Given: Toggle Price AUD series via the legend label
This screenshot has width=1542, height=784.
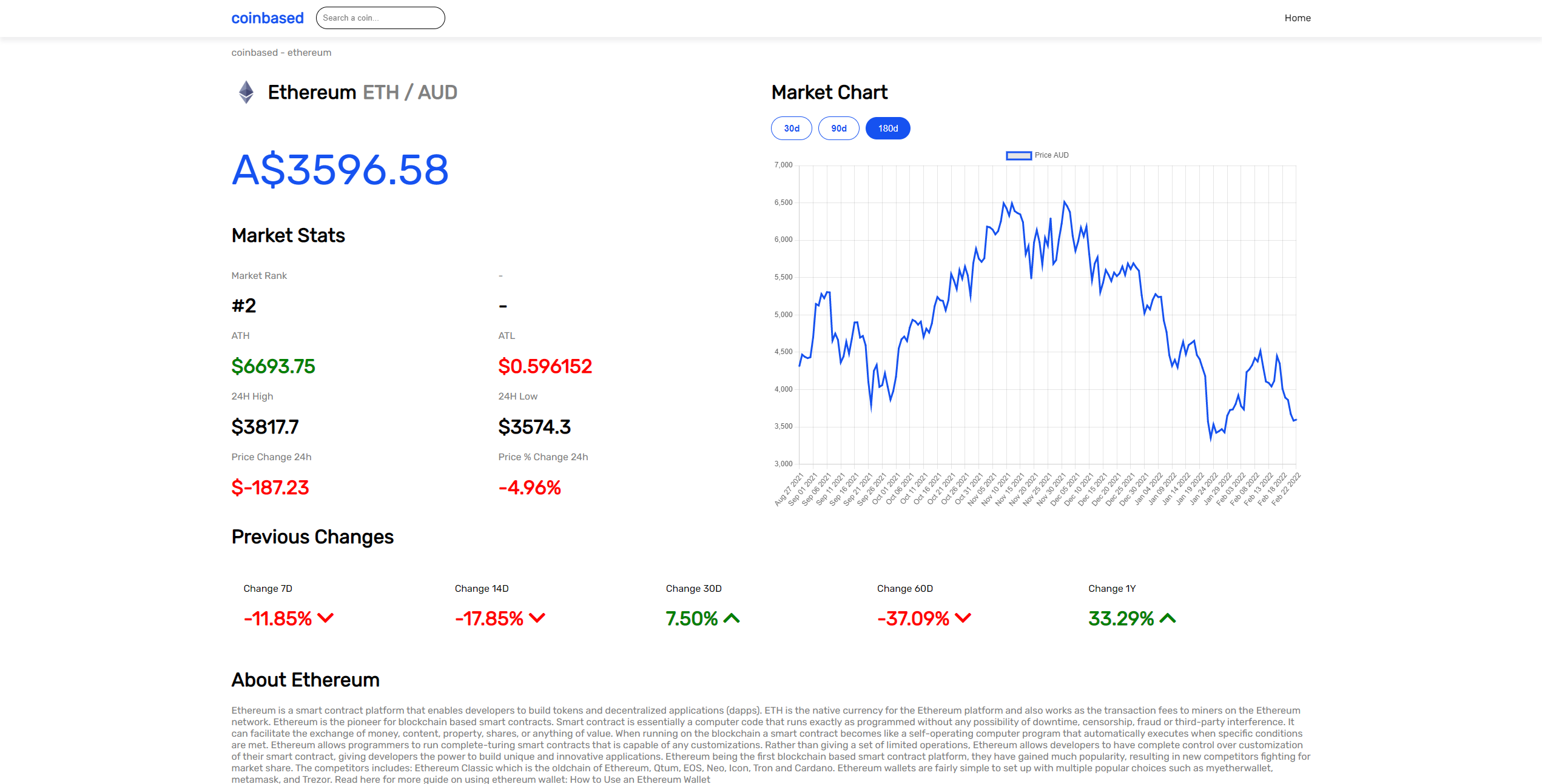Looking at the screenshot, I should [1051, 155].
